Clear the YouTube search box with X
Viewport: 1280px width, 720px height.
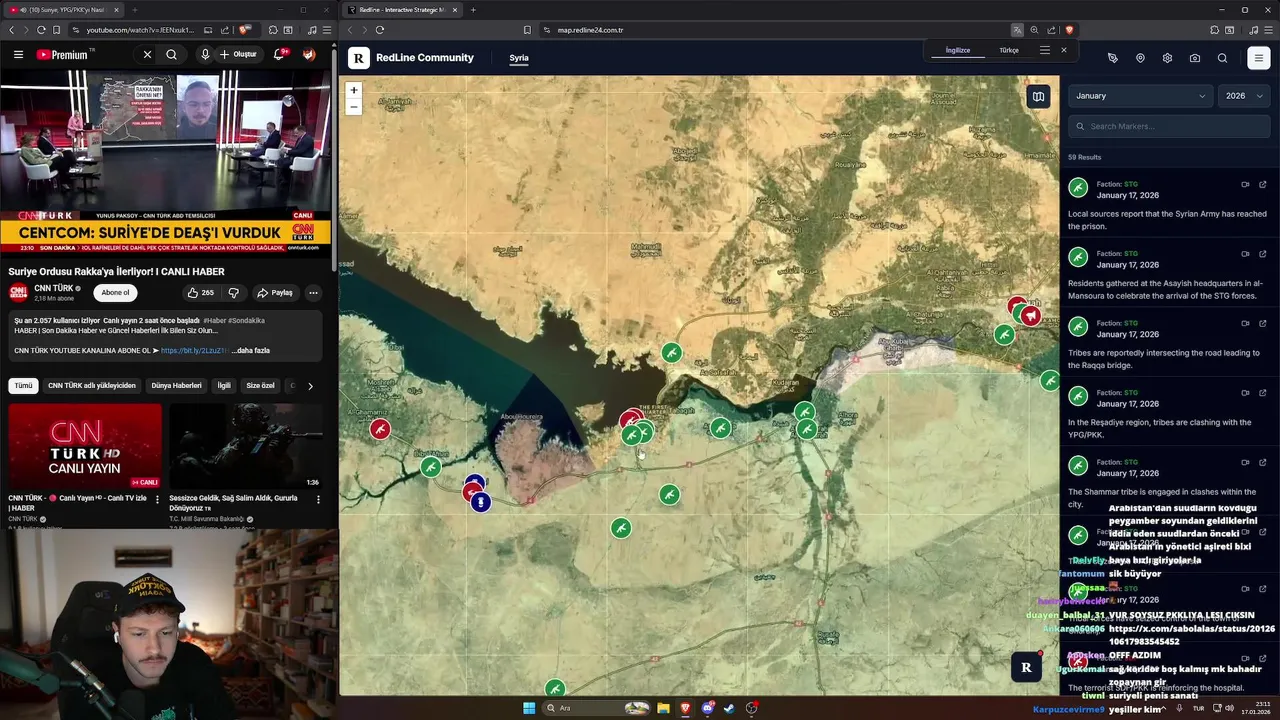click(147, 54)
